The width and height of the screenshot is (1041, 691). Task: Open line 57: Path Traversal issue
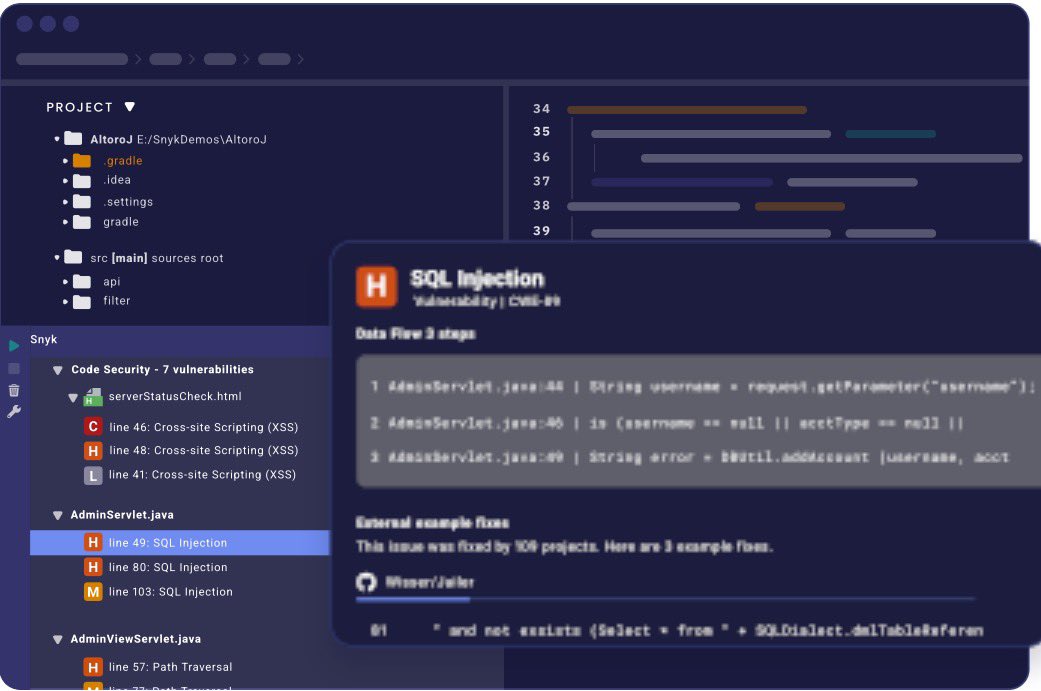170,667
